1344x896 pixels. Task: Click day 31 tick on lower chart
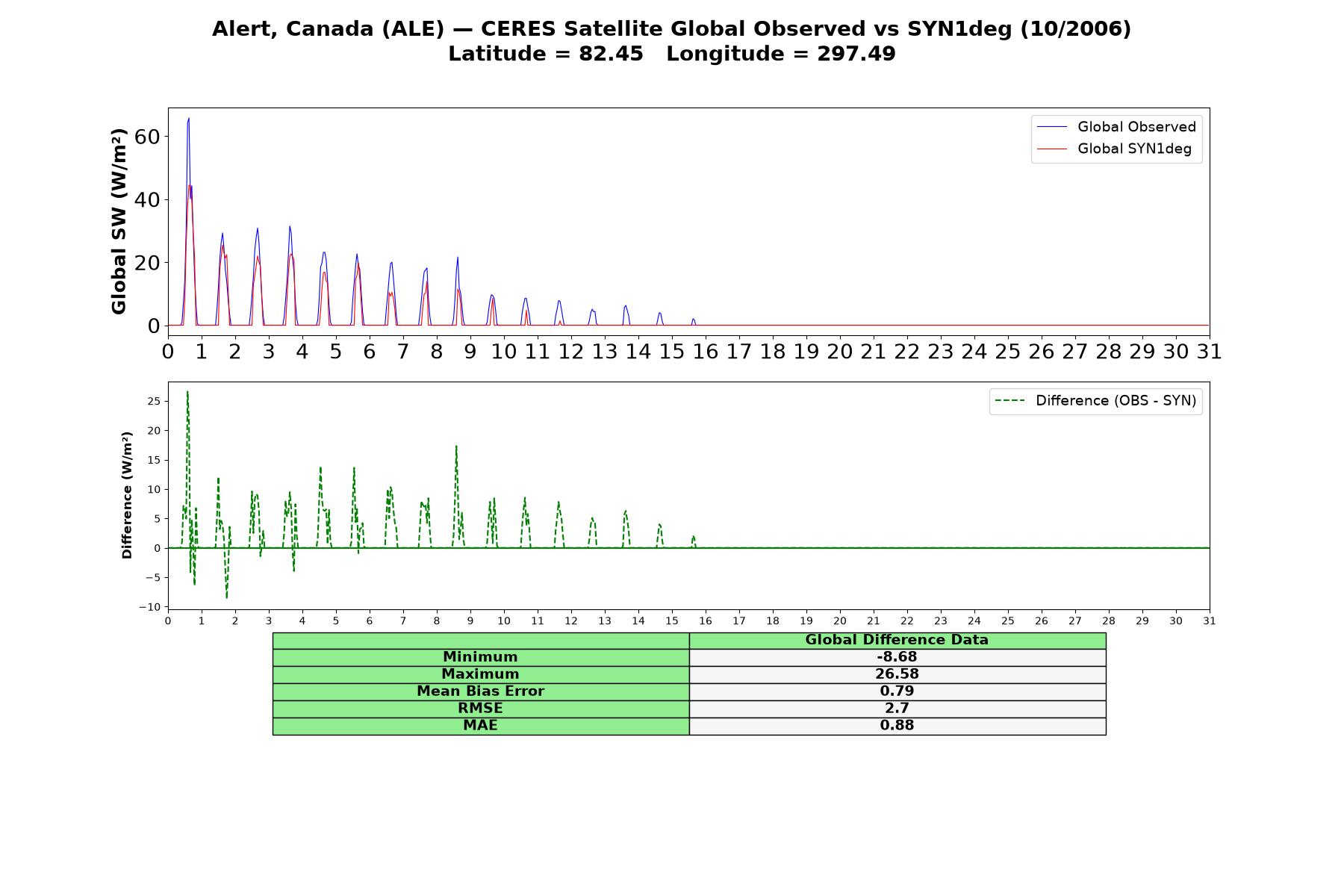click(1210, 621)
